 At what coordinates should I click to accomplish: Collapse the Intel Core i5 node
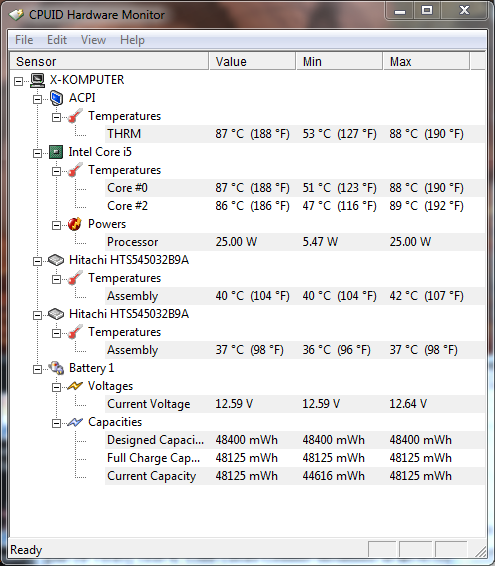click(37, 153)
